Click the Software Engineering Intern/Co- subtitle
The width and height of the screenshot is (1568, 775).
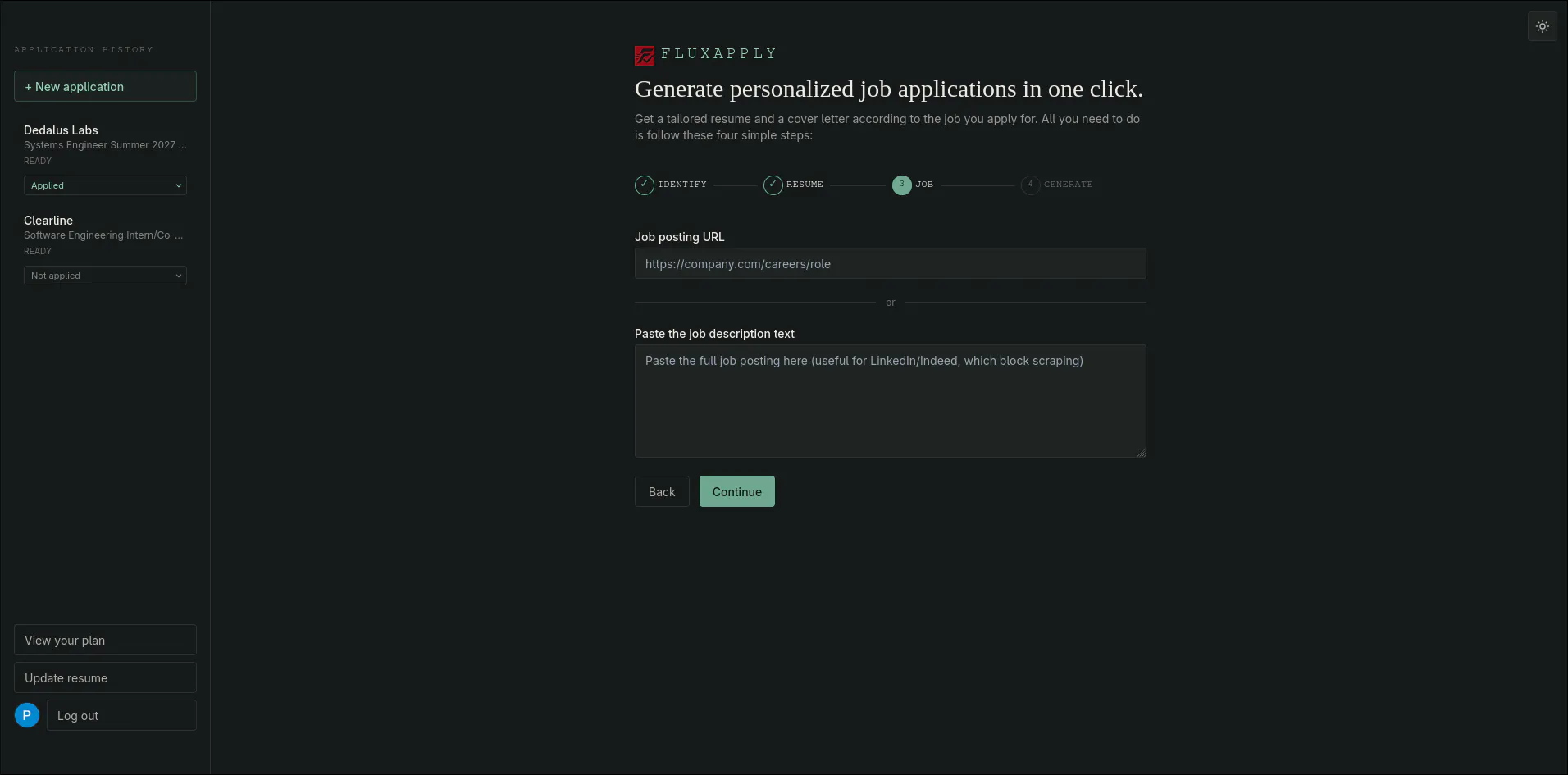103,235
